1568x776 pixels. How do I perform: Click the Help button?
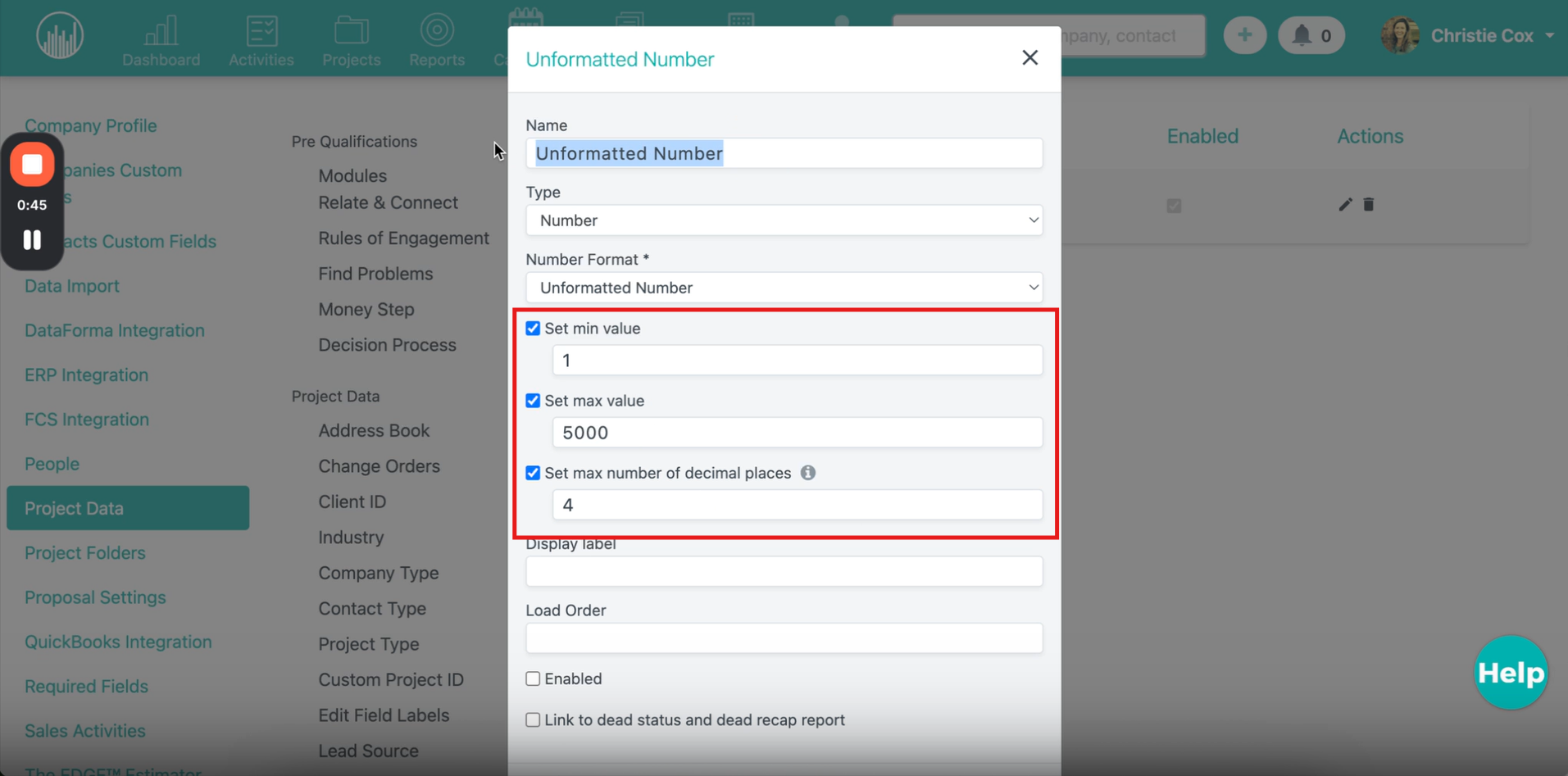tap(1510, 673)
